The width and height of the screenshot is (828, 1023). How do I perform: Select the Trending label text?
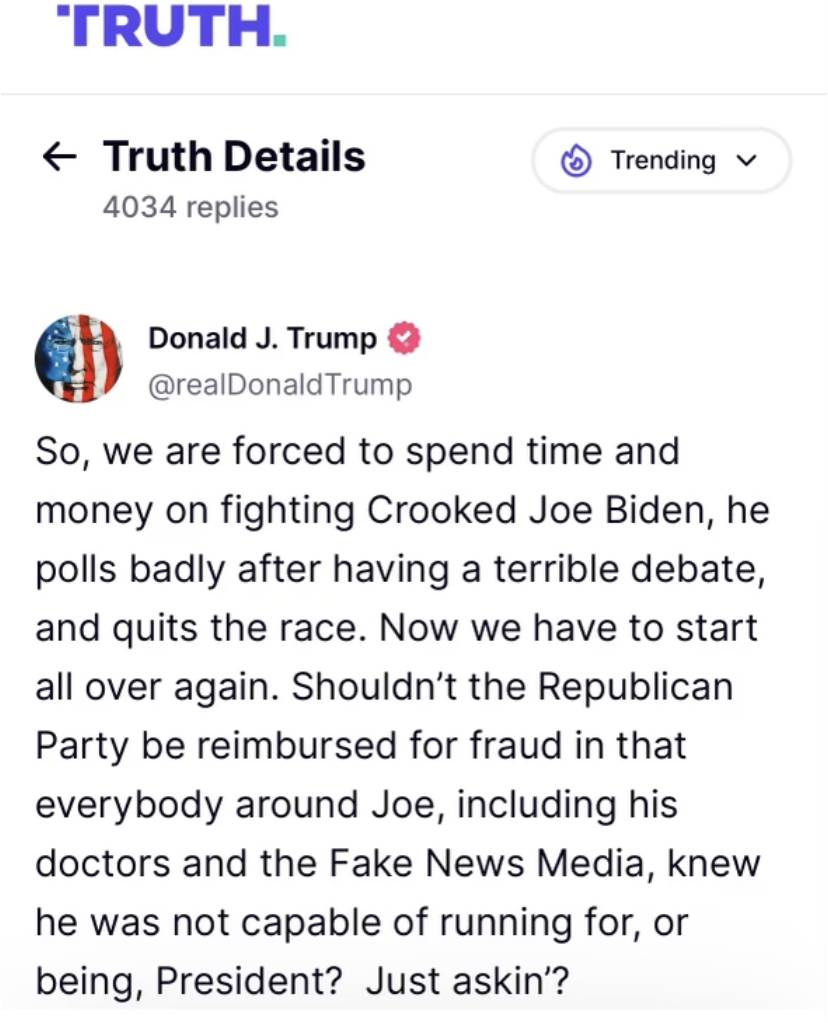pos(663,160)
